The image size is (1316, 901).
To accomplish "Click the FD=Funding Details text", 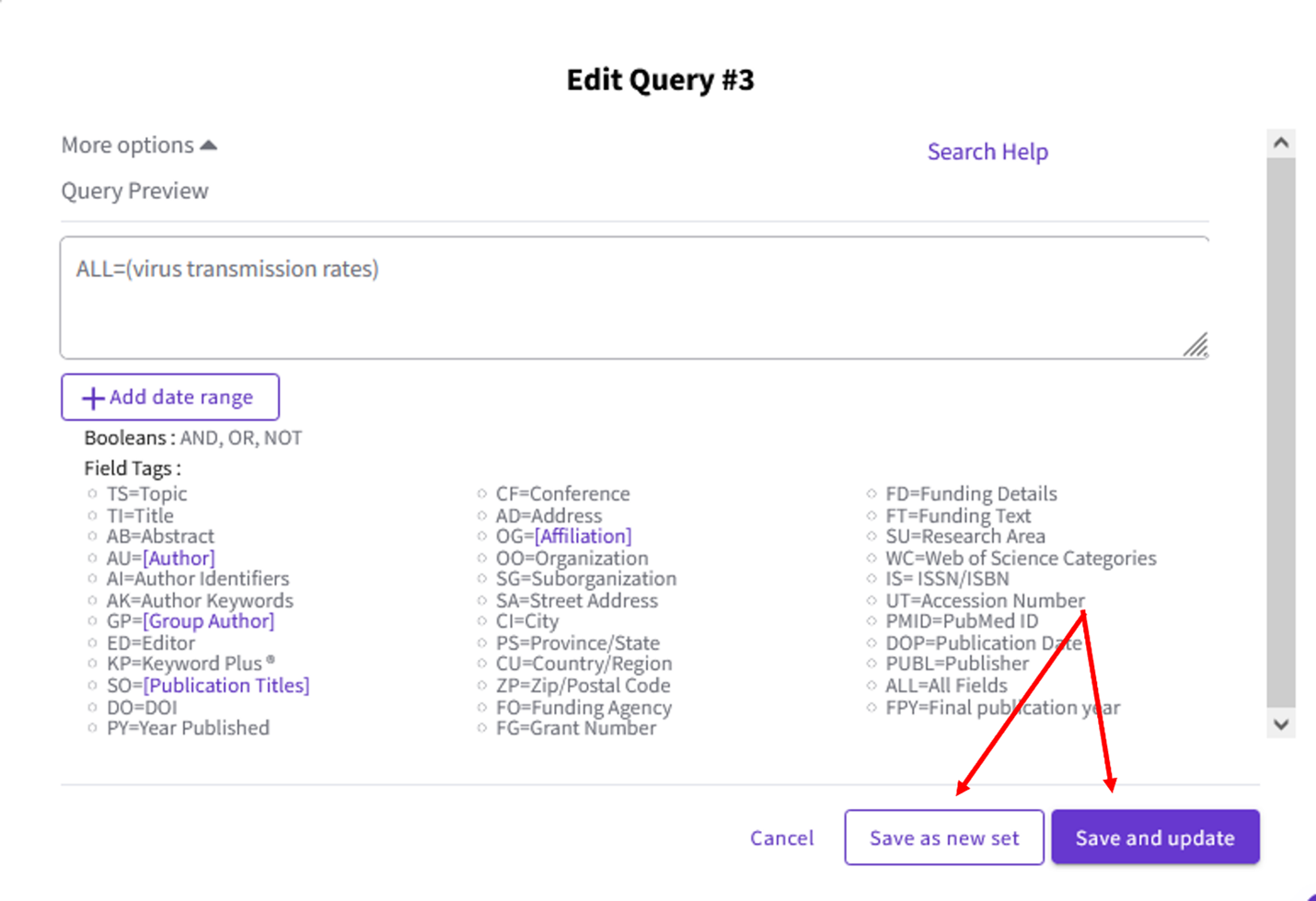I will click(971, 494).
